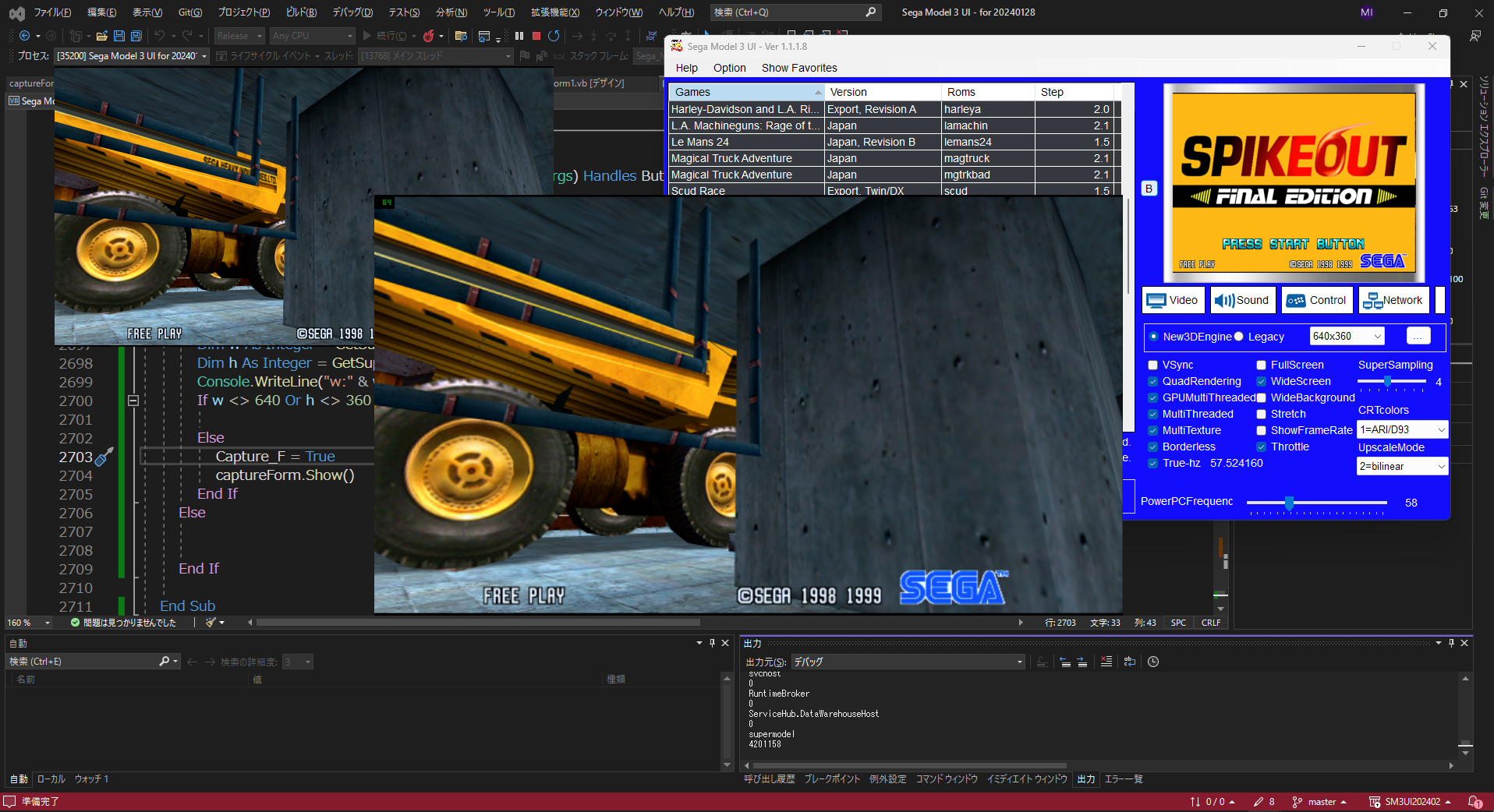Image resolution: width=1494 pixels, height=812 pixels.
Task: Open the UpscaleMode 2=bilinear dropdown
Action: click(x=1402, y=466)
